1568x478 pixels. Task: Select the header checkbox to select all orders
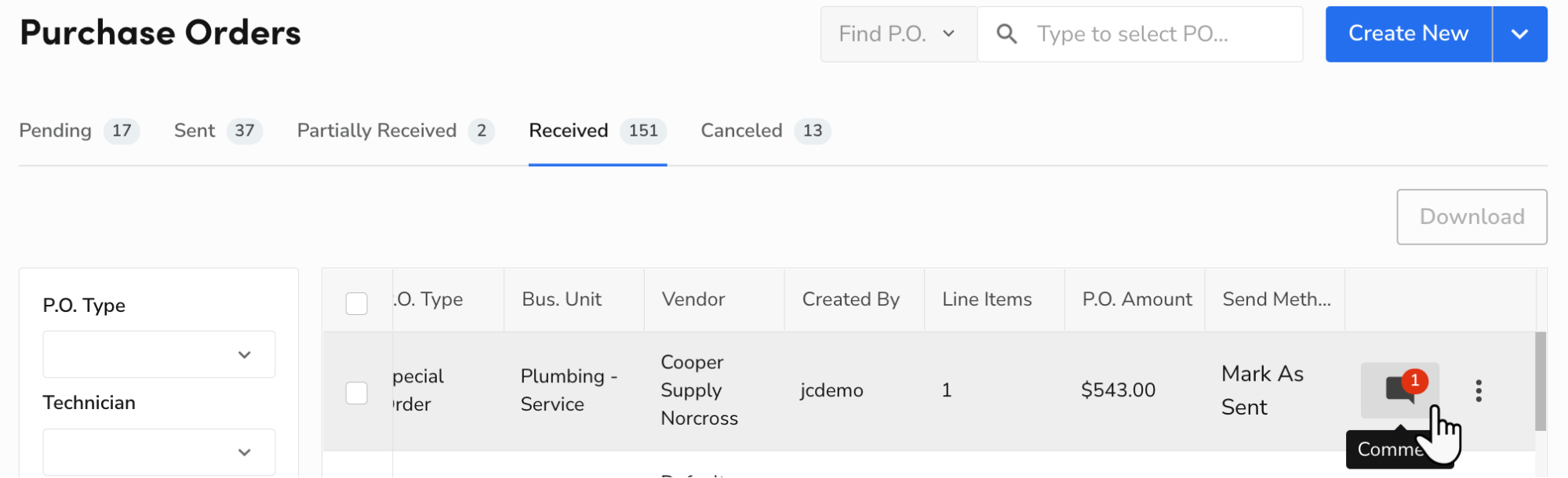[357, 303]
